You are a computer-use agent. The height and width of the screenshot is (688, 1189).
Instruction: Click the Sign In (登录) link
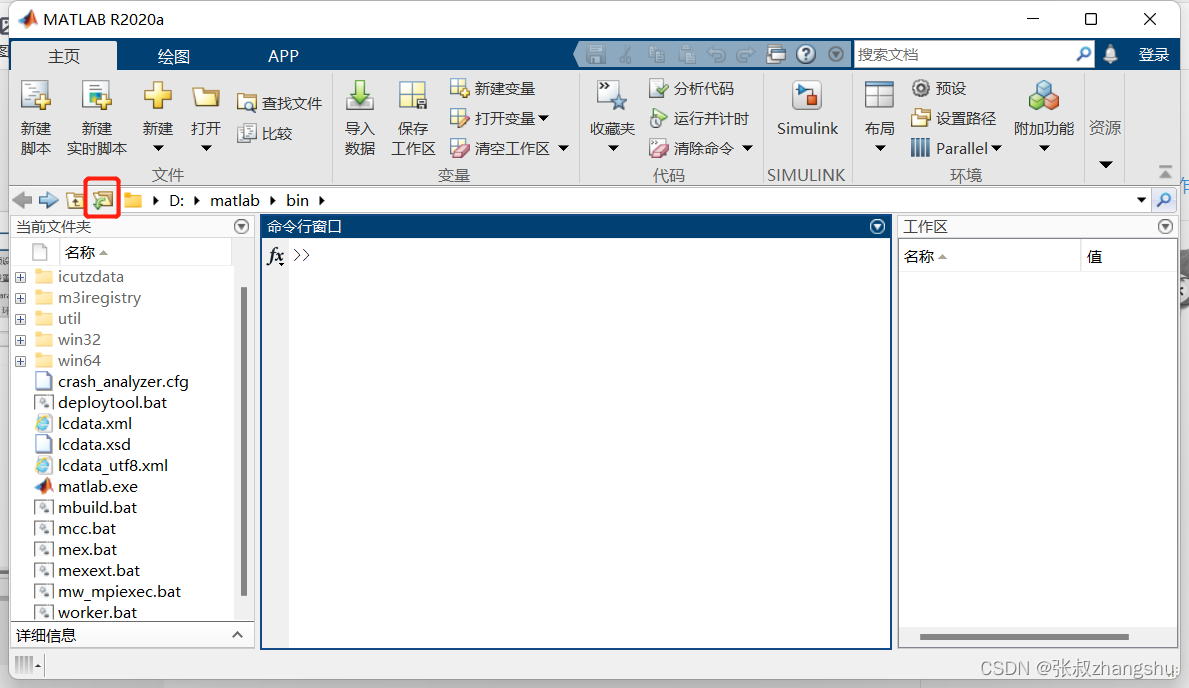click(x=1153, y=55)
